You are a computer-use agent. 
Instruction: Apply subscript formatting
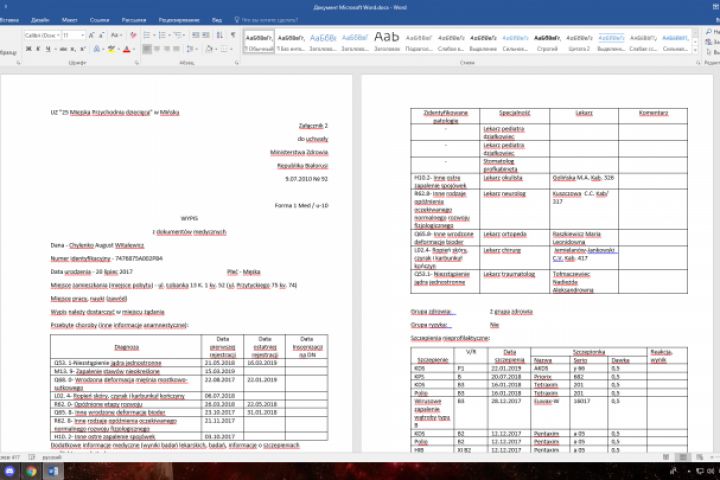[x=73, y=49]
